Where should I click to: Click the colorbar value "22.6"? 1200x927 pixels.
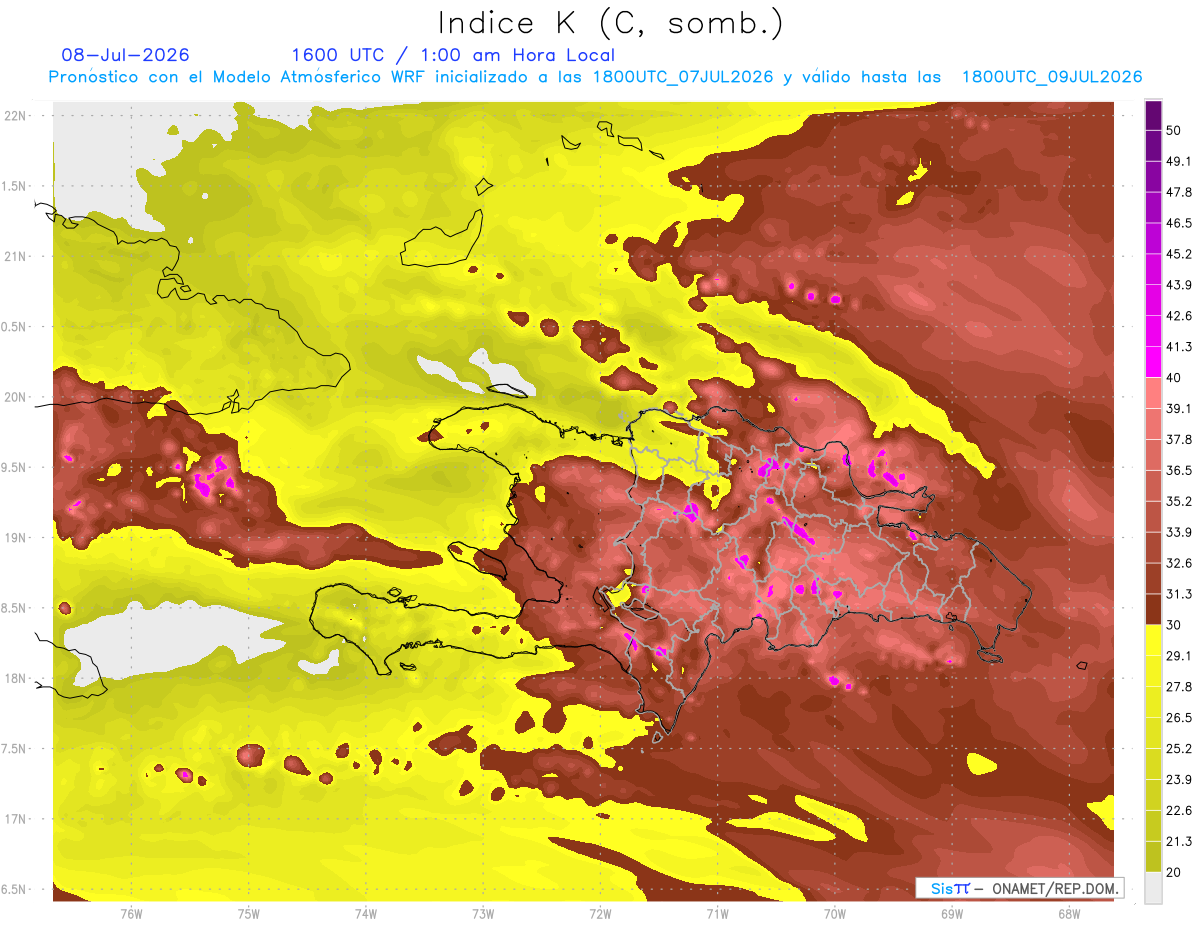(x=1179, y=810)
